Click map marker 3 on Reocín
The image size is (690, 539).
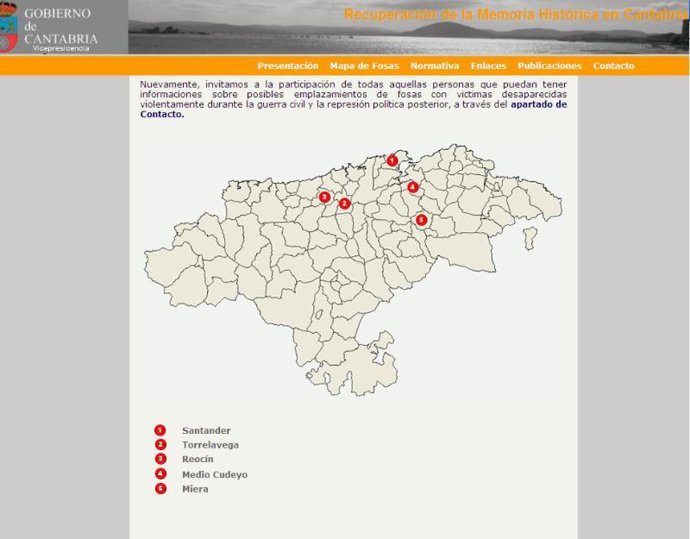[324, 197]
